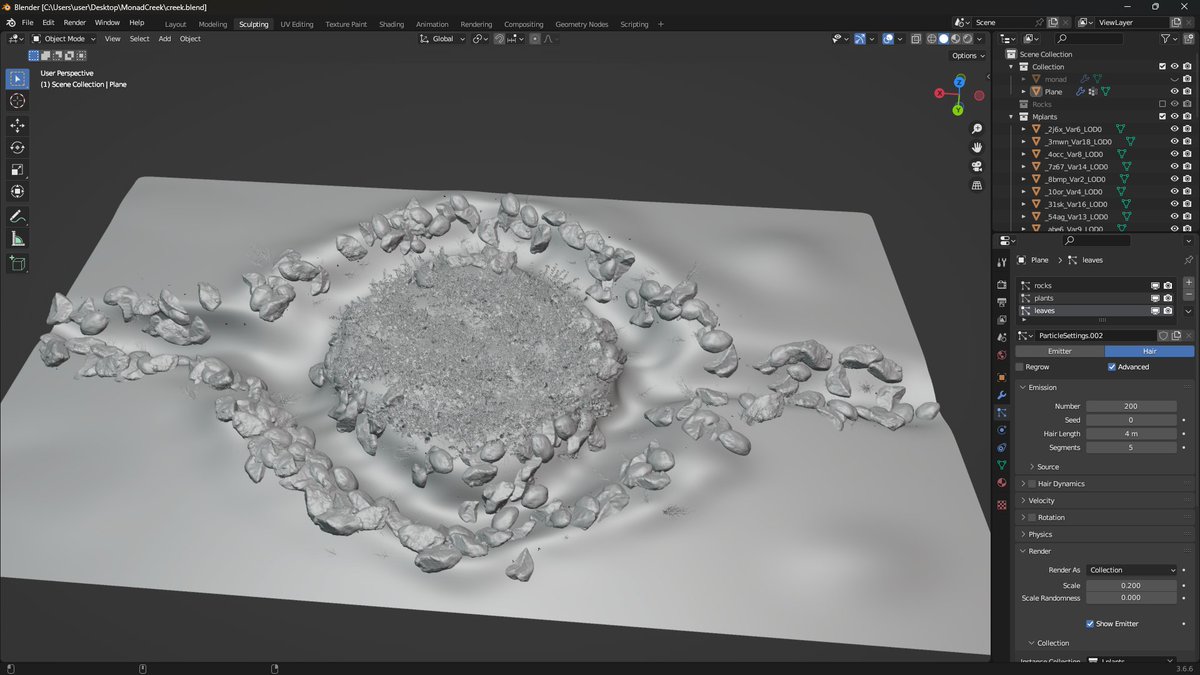Enable the Rocks collection checkbox
The width and height of the screenshot is (1200, 675).
[x=1162, y=104]
